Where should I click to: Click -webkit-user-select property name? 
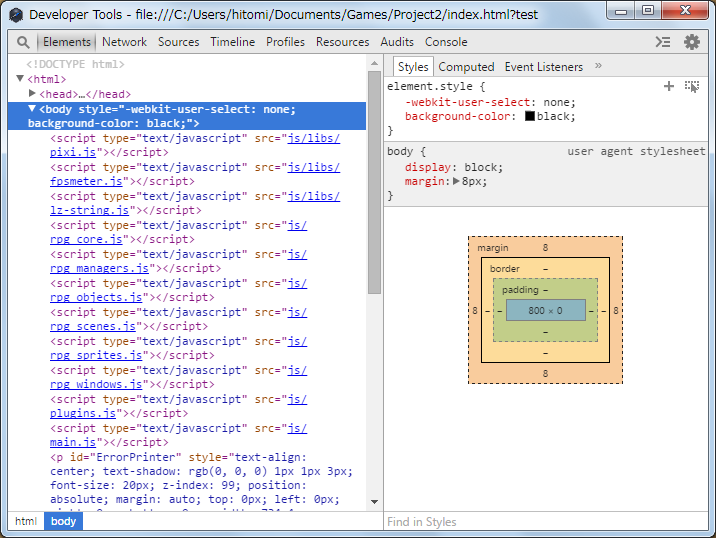468,102
